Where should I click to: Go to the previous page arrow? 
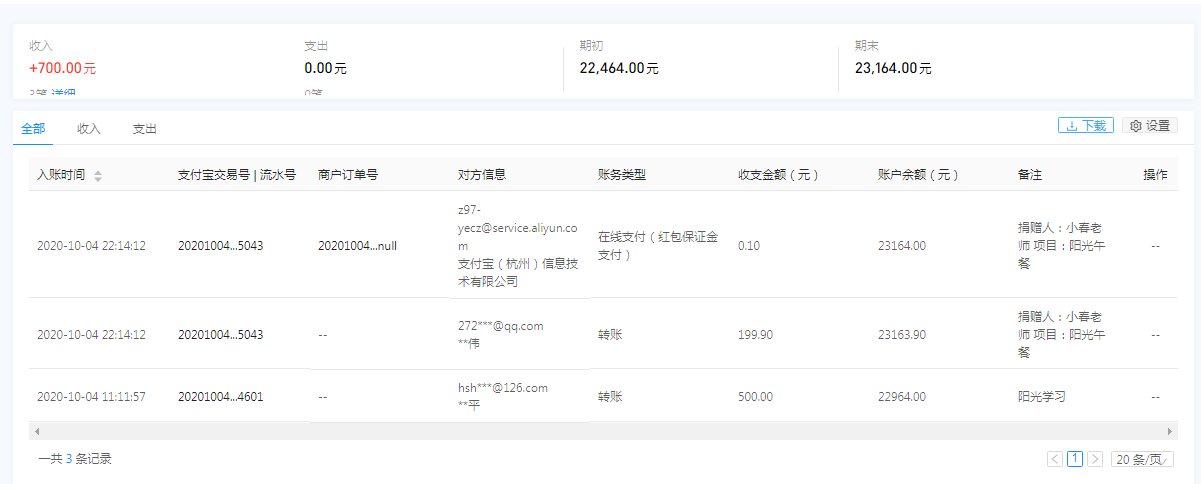[x=1055, y=459]
